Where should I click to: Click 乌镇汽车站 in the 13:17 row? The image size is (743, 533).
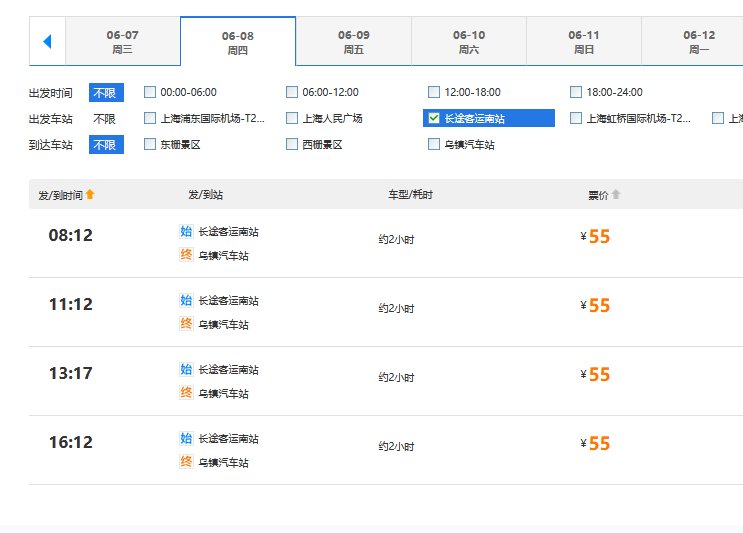point(224,394)
